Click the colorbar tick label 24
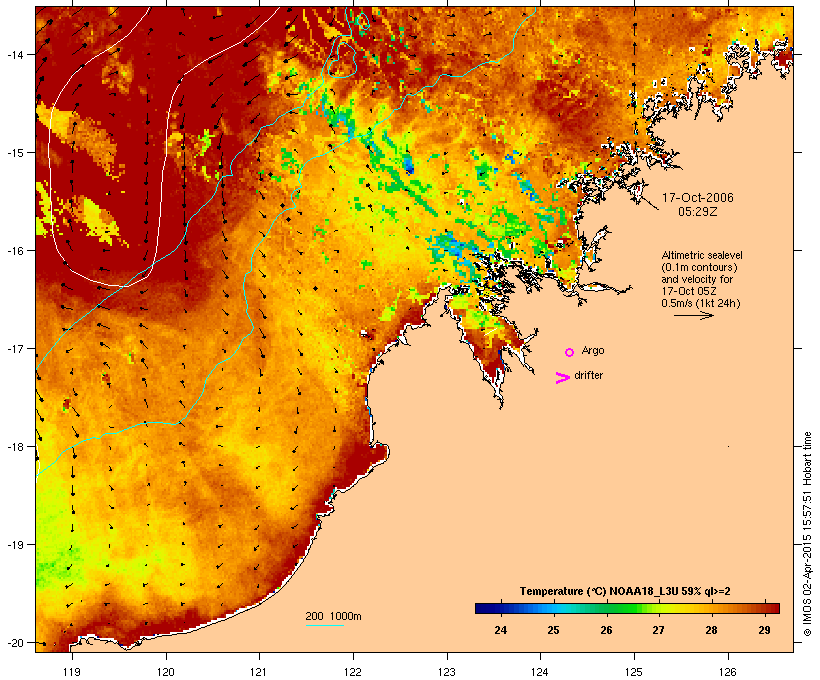 [x=500, y=630]
